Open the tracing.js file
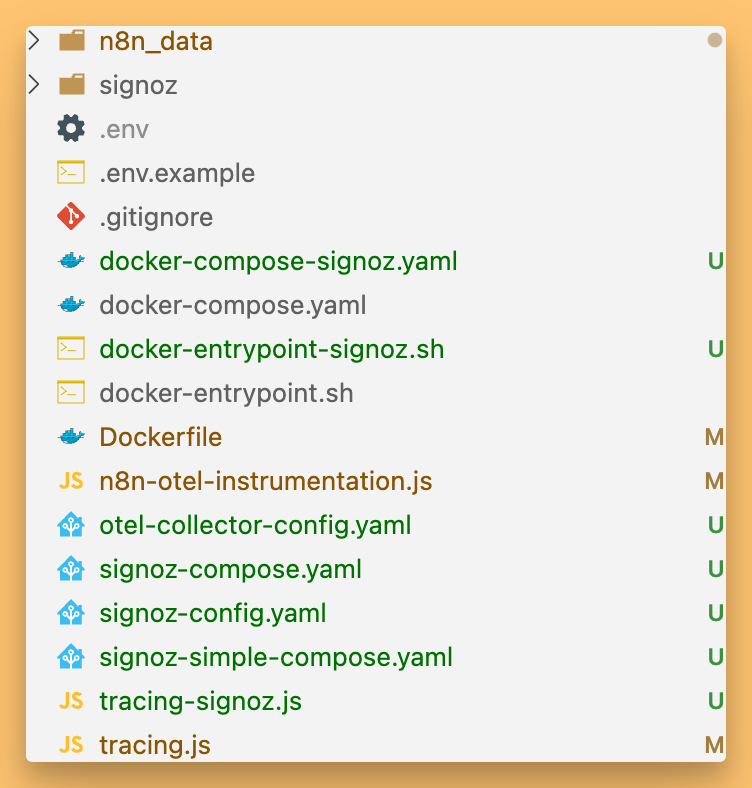This screenshot has width=752, height=788. pos(155,745)
